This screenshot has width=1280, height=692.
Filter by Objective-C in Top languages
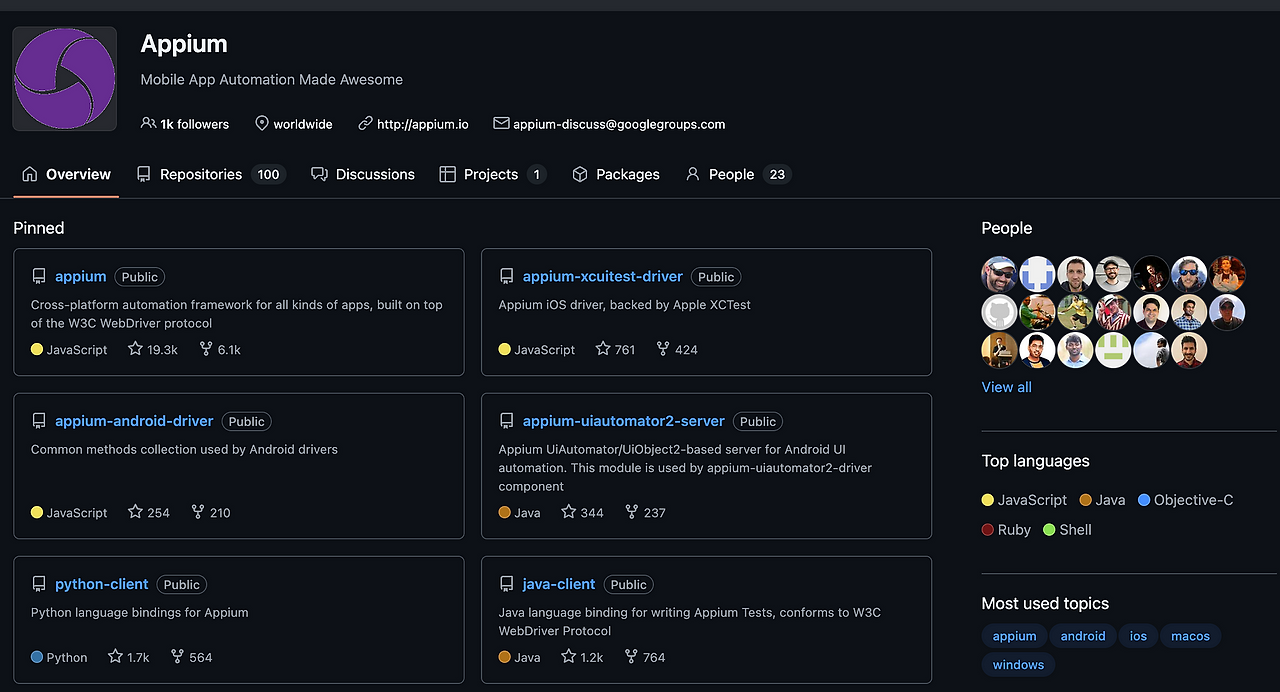[1186, 500]
